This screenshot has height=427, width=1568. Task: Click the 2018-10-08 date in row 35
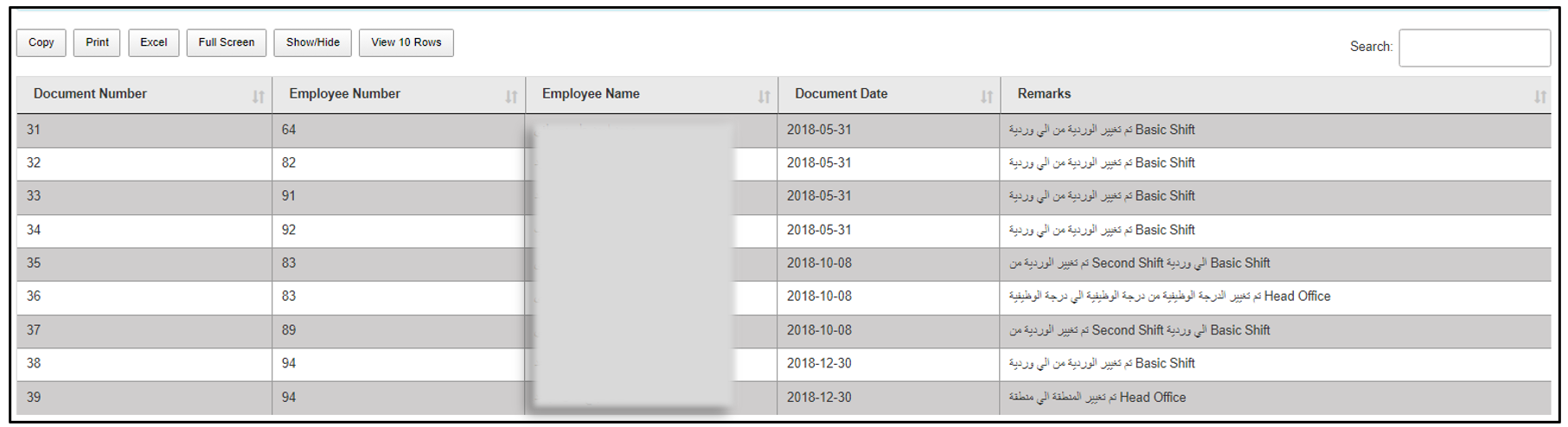point(819,264)
